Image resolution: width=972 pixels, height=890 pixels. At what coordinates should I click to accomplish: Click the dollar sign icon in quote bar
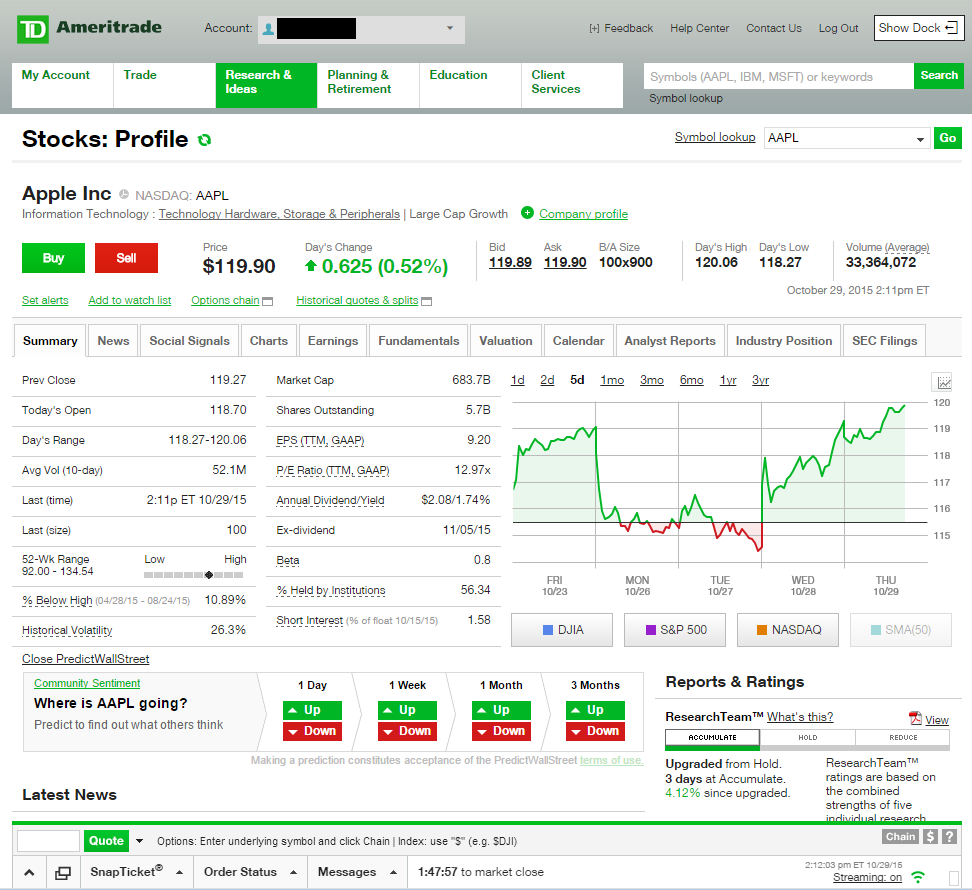tap(930, 837)
